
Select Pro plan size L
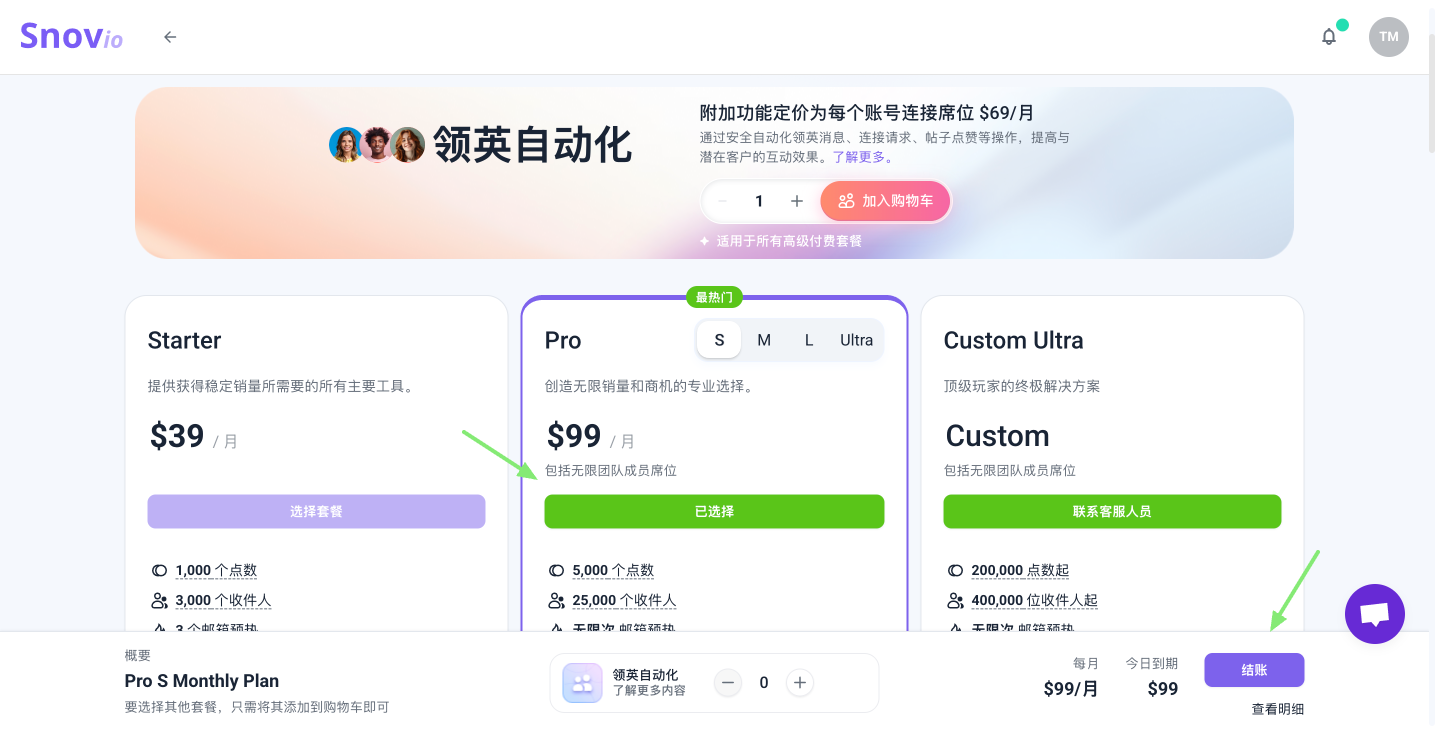(809, 340)
